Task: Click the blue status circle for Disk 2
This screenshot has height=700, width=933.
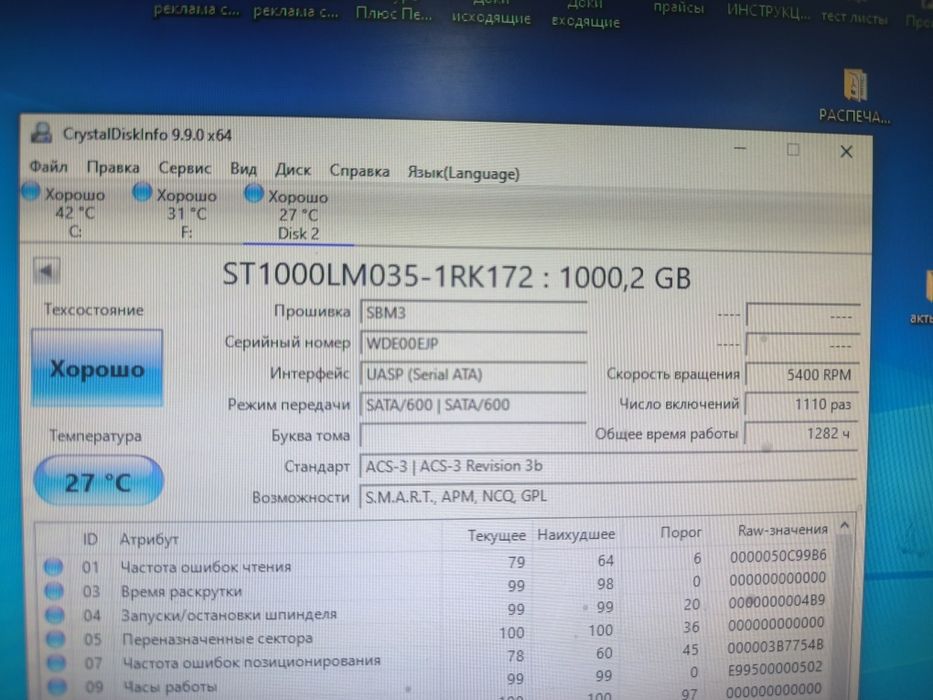Action: click(x=253, y=193)
